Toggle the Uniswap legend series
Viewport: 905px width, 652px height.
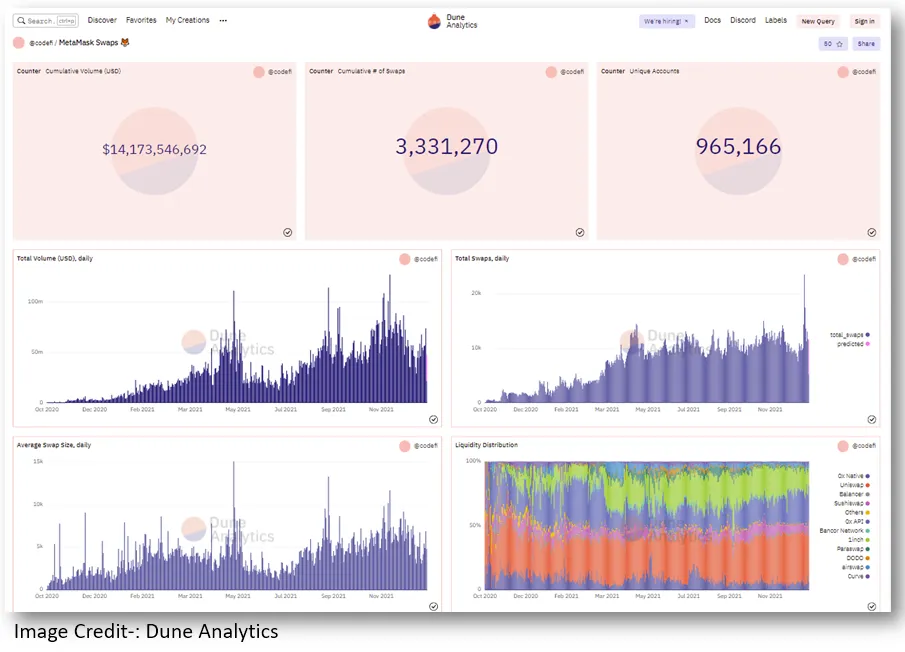[x=855, y=486]
